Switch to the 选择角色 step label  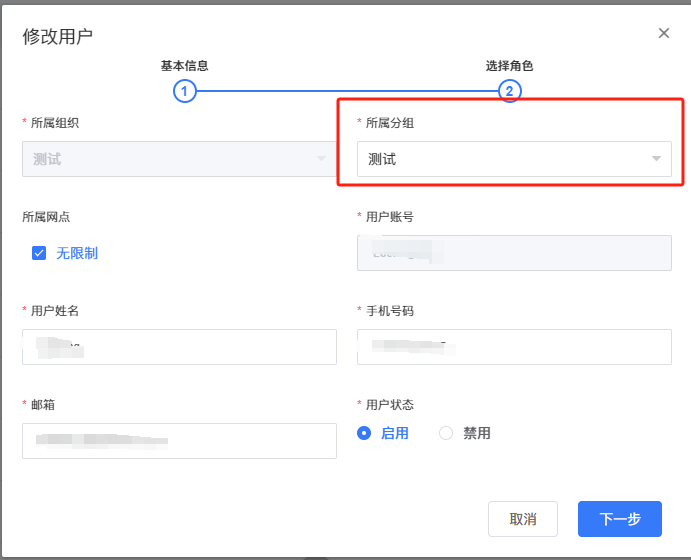tap(510, 66)
